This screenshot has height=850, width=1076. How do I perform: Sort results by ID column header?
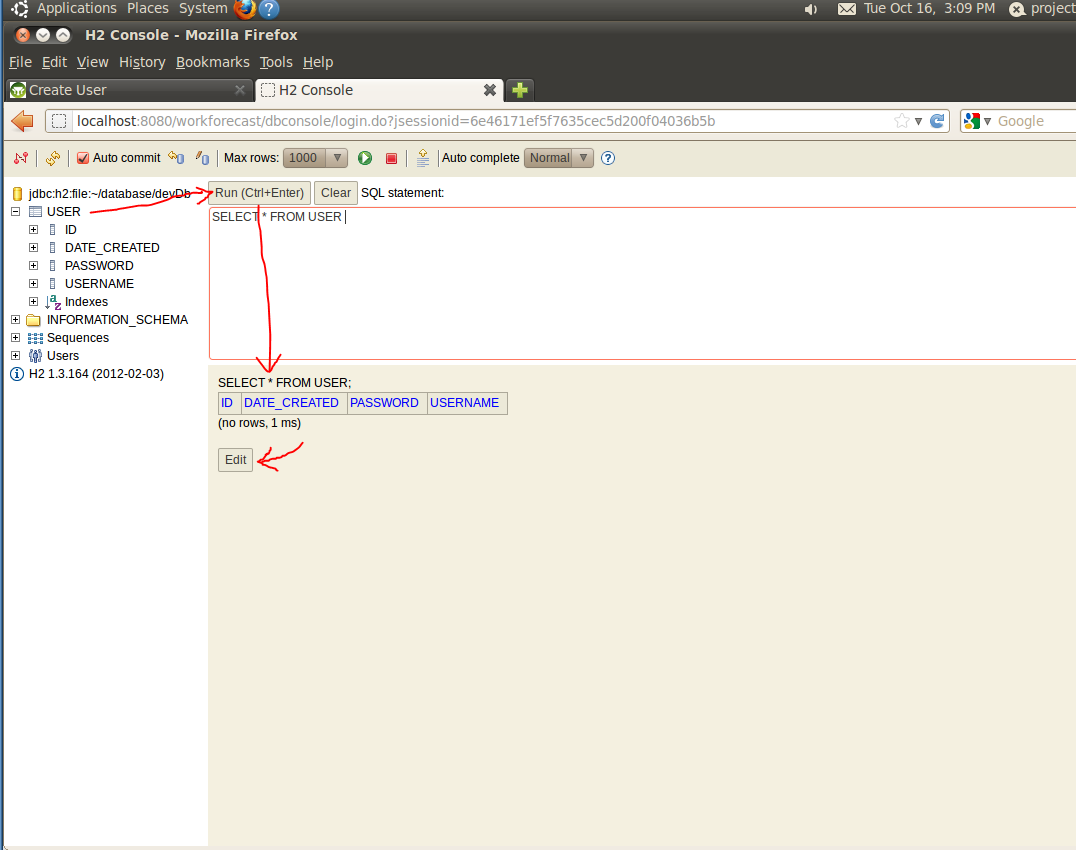click(x=227, y=403)
